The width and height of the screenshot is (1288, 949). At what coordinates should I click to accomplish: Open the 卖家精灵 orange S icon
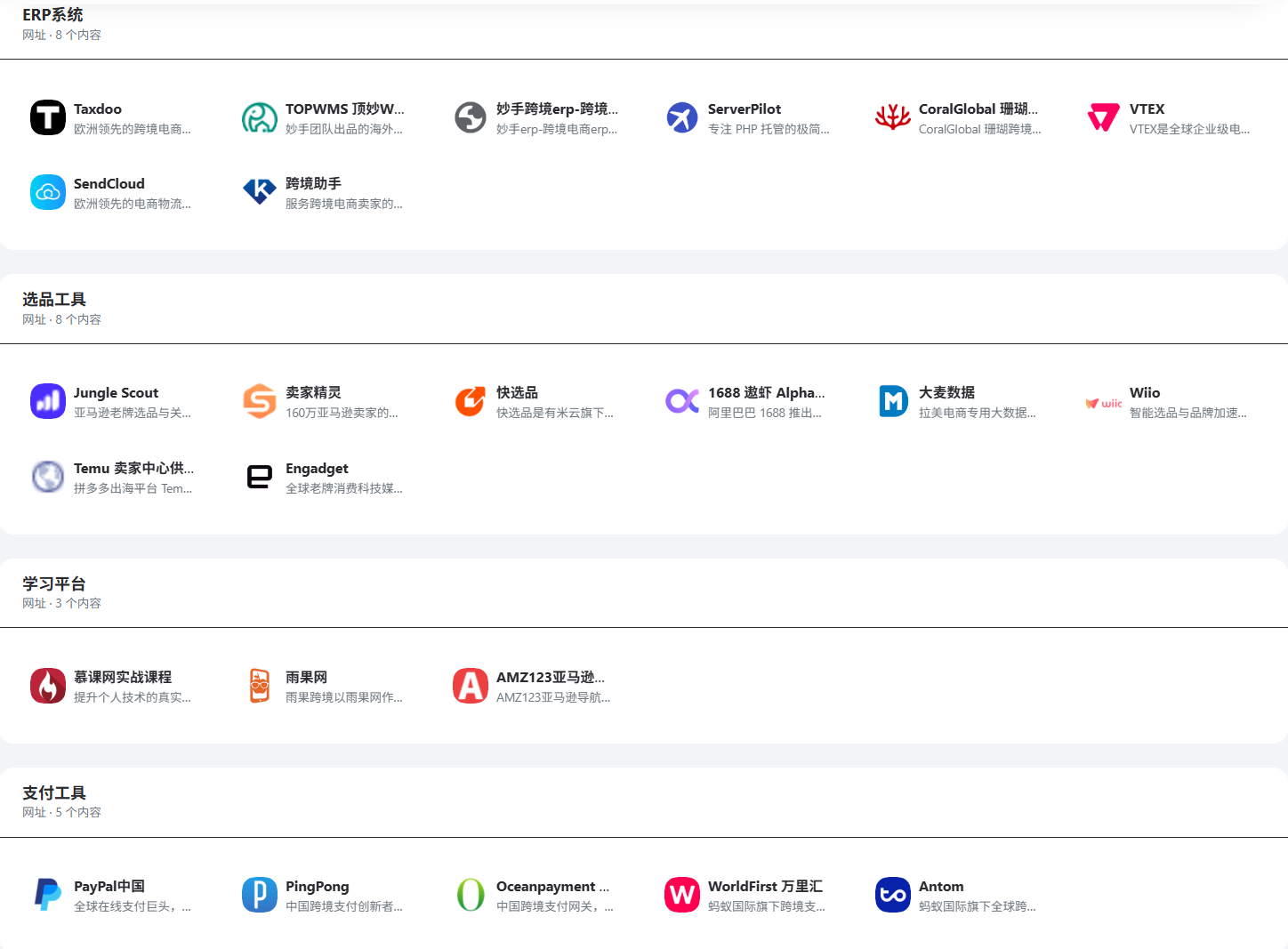(x=260, y=401)
